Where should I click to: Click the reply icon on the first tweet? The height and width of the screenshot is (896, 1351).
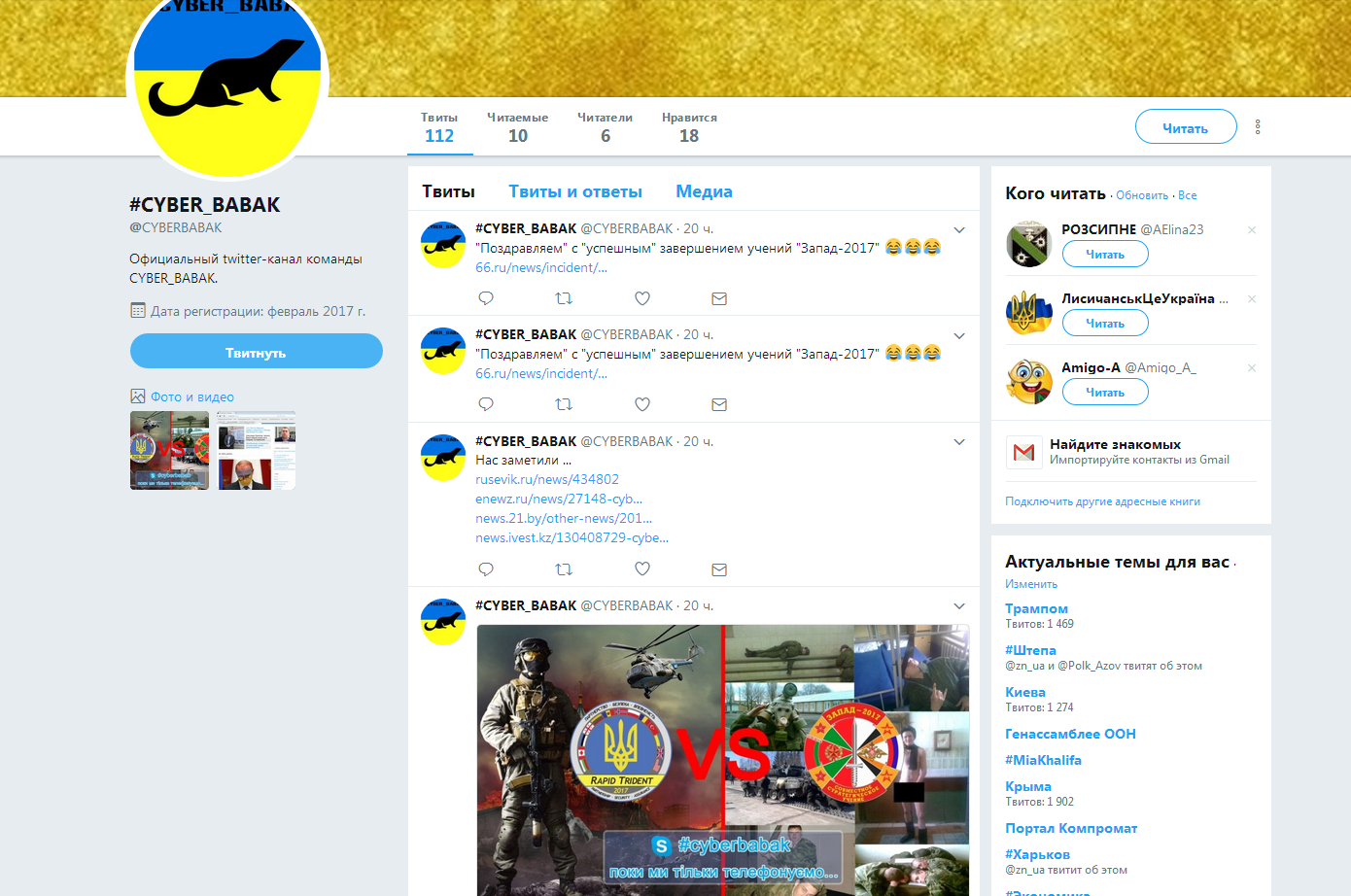pyautogui.click(x=486, y=298)
